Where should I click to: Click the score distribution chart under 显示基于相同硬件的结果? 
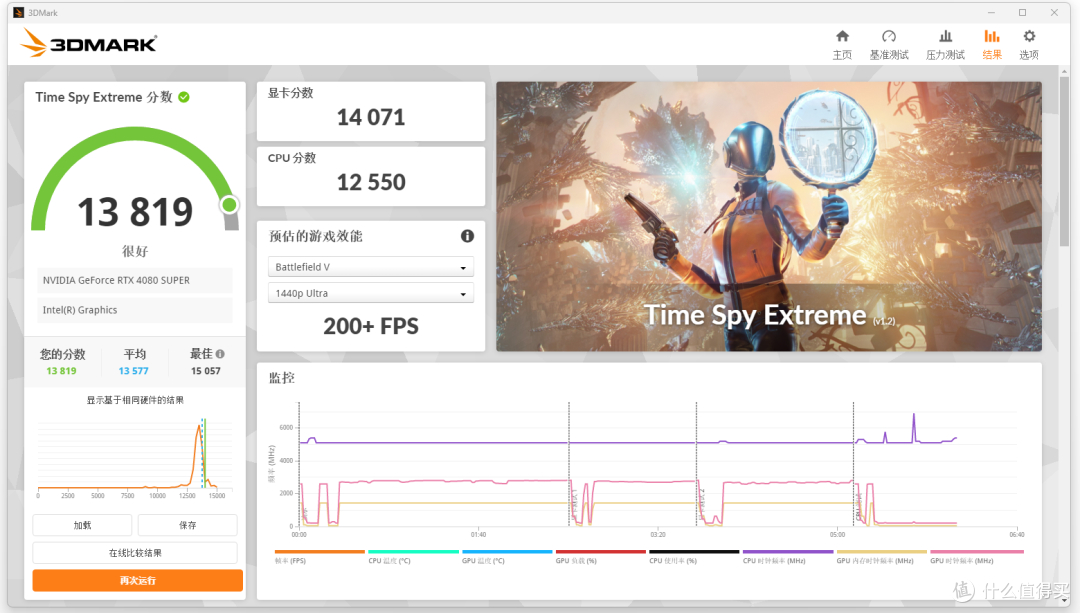[x=135, y=456]
